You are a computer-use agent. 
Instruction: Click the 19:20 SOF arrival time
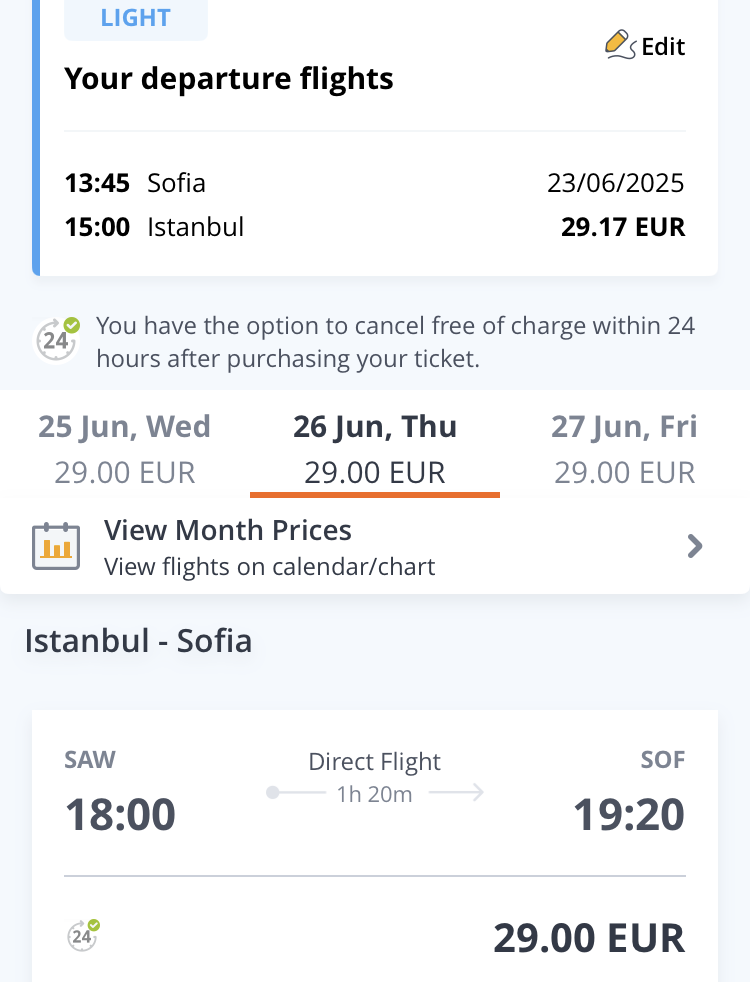click(x=629, y=815)
